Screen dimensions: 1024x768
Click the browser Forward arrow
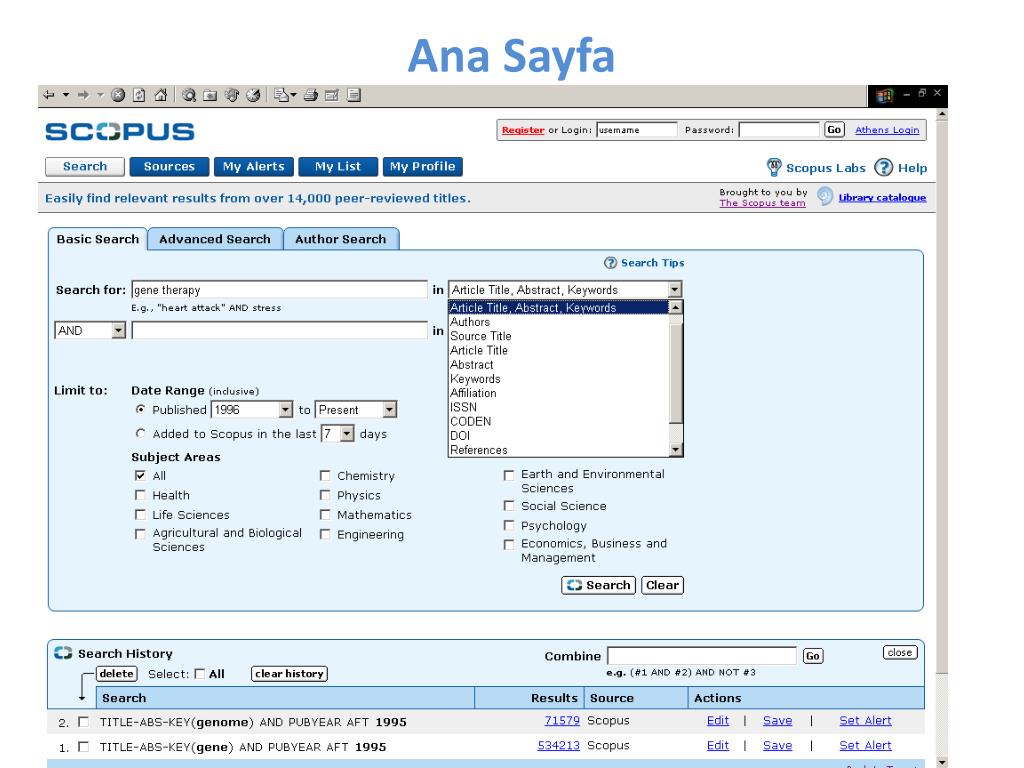83,95
